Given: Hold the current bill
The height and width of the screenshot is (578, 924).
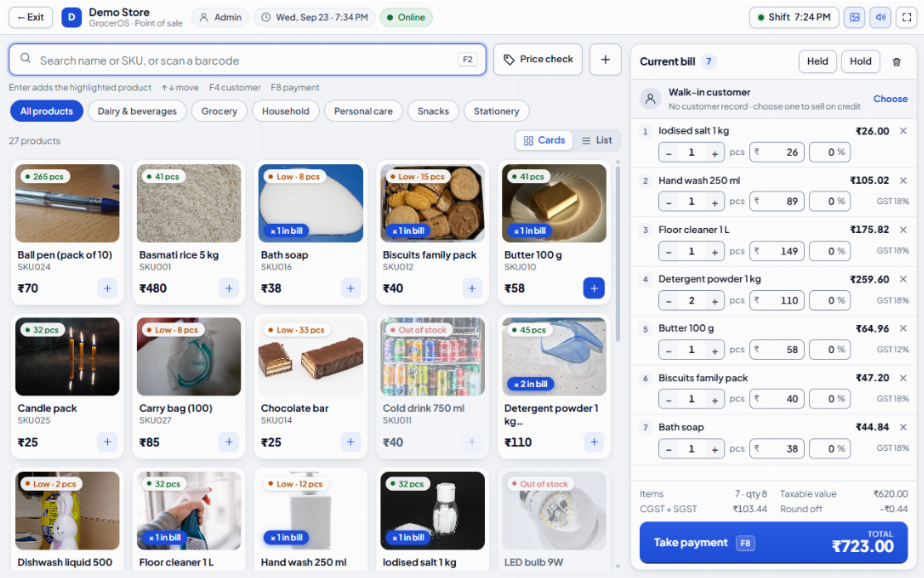Looking at the screenshot, I should tap(860, 61).
